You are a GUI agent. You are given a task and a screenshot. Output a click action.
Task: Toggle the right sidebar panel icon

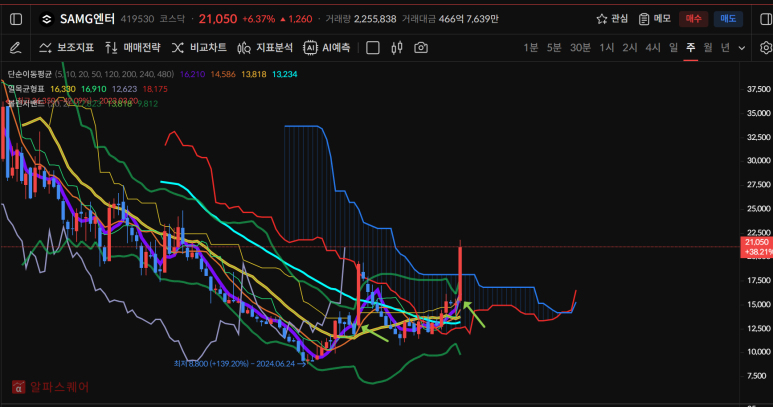pyautogui.click(x=766, y=19)
